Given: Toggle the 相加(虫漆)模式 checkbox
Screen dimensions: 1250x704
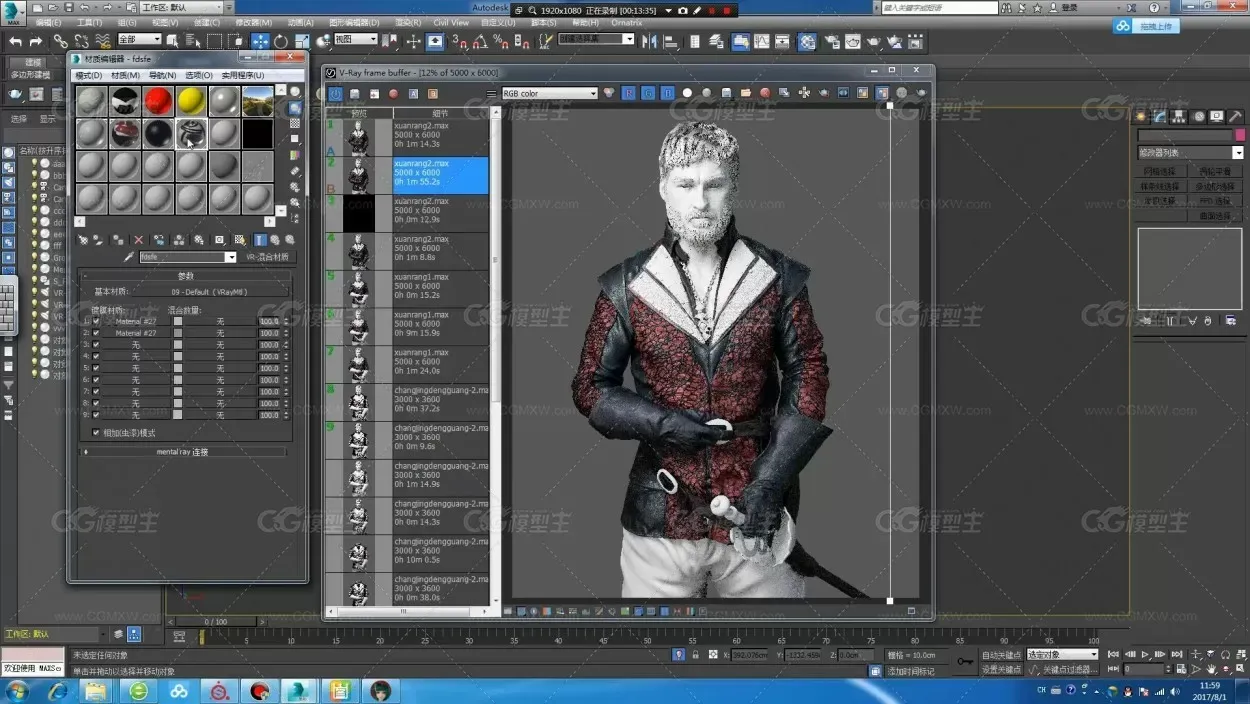Looking at the screenshot, I should coord(96,433).
